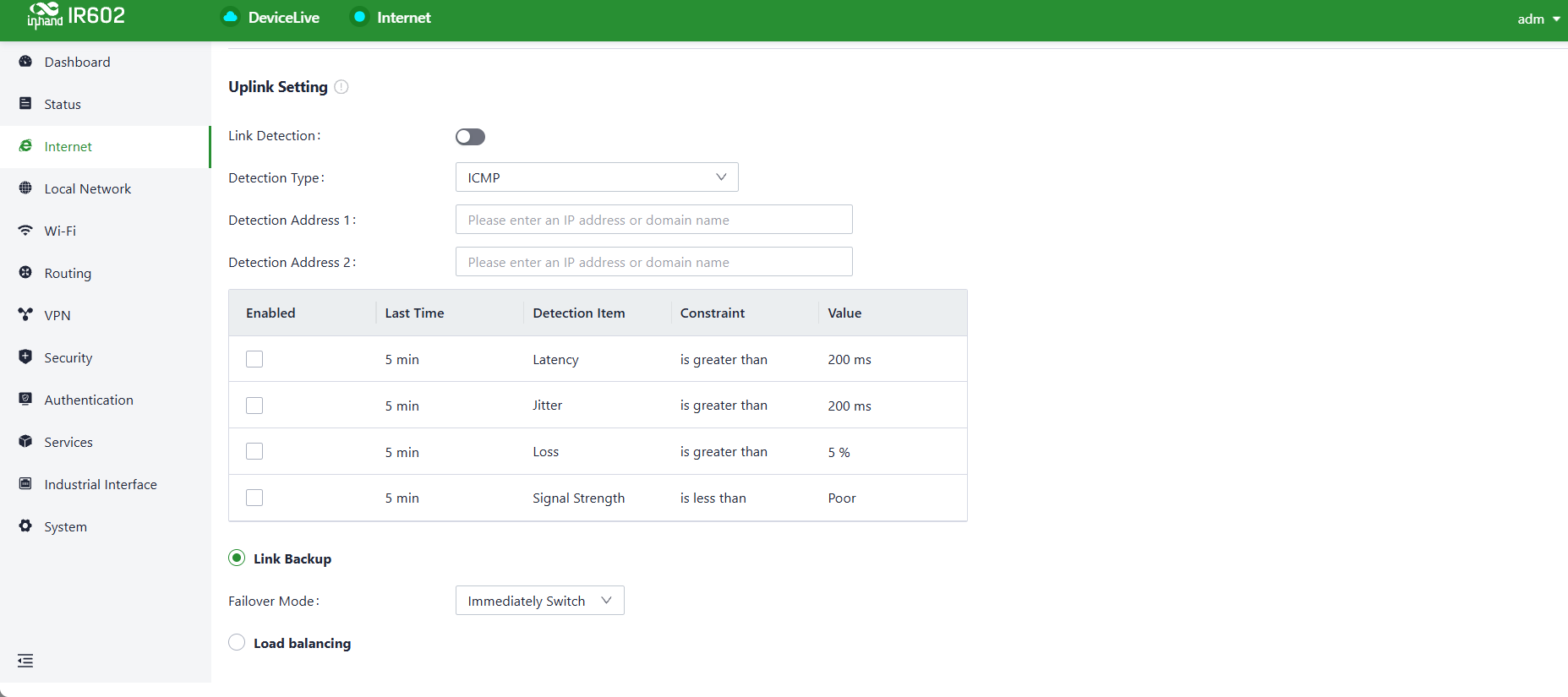Click the InHand IR602 logo
This screenshot has height=697, width=1568.
pos(76,15)
